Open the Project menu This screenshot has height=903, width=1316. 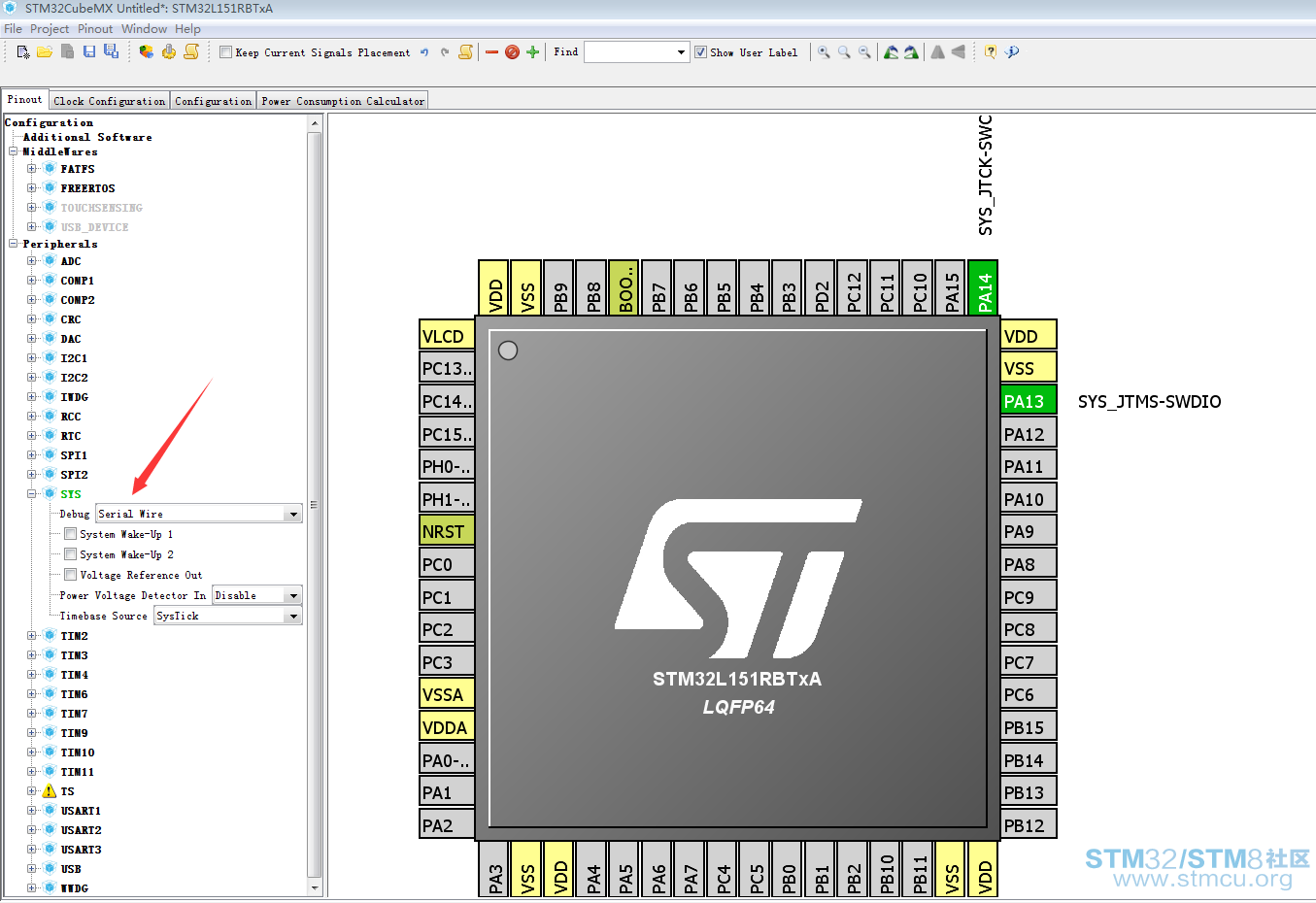(50, 29)
